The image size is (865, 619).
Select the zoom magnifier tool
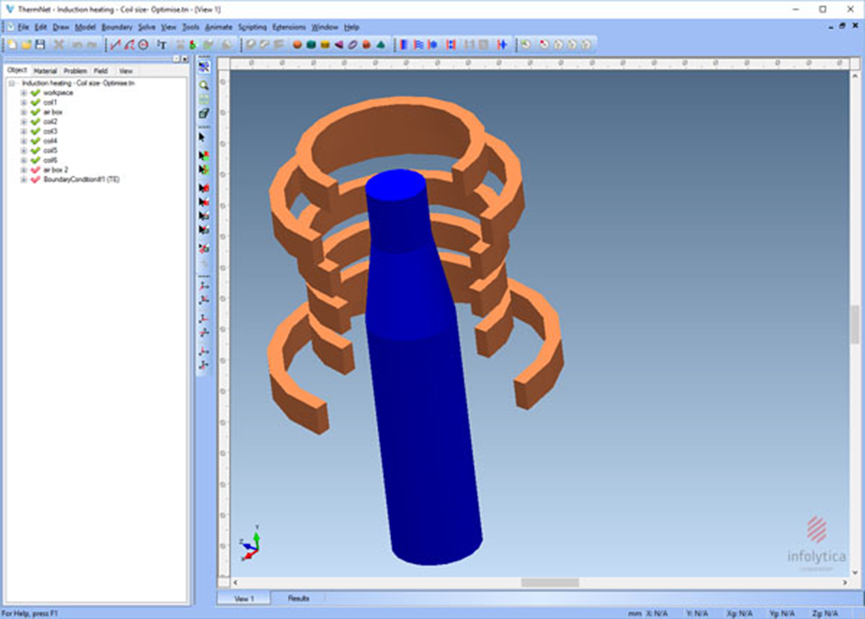tap(203, 87)
